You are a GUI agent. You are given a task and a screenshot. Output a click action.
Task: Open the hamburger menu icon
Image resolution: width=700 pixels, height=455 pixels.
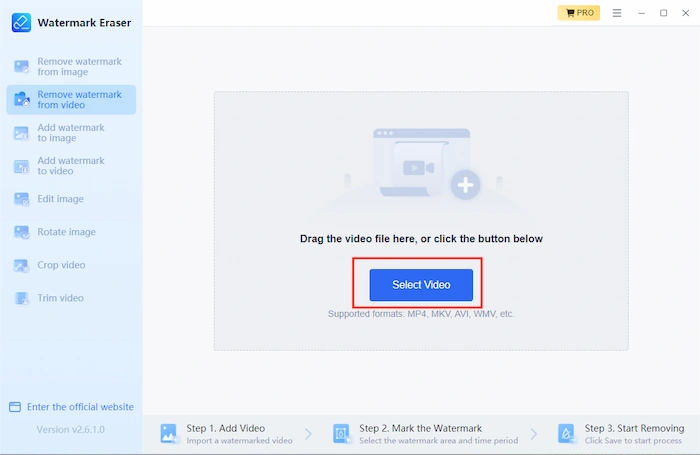tap(617, 13)
